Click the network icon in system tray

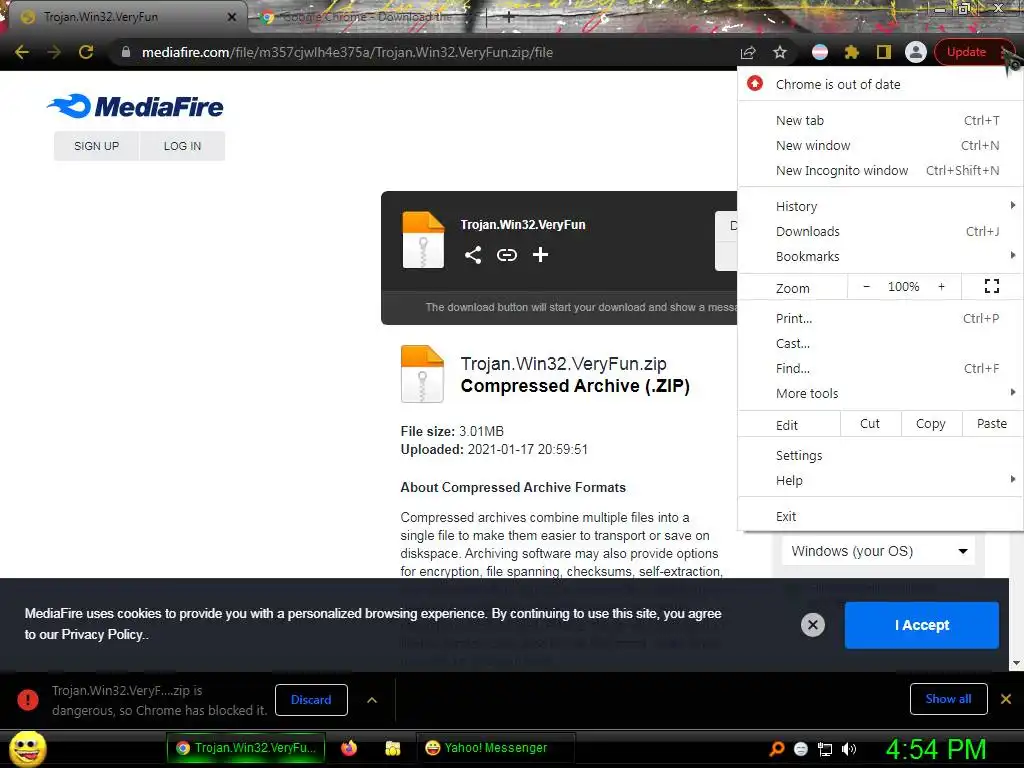point(825,749)
